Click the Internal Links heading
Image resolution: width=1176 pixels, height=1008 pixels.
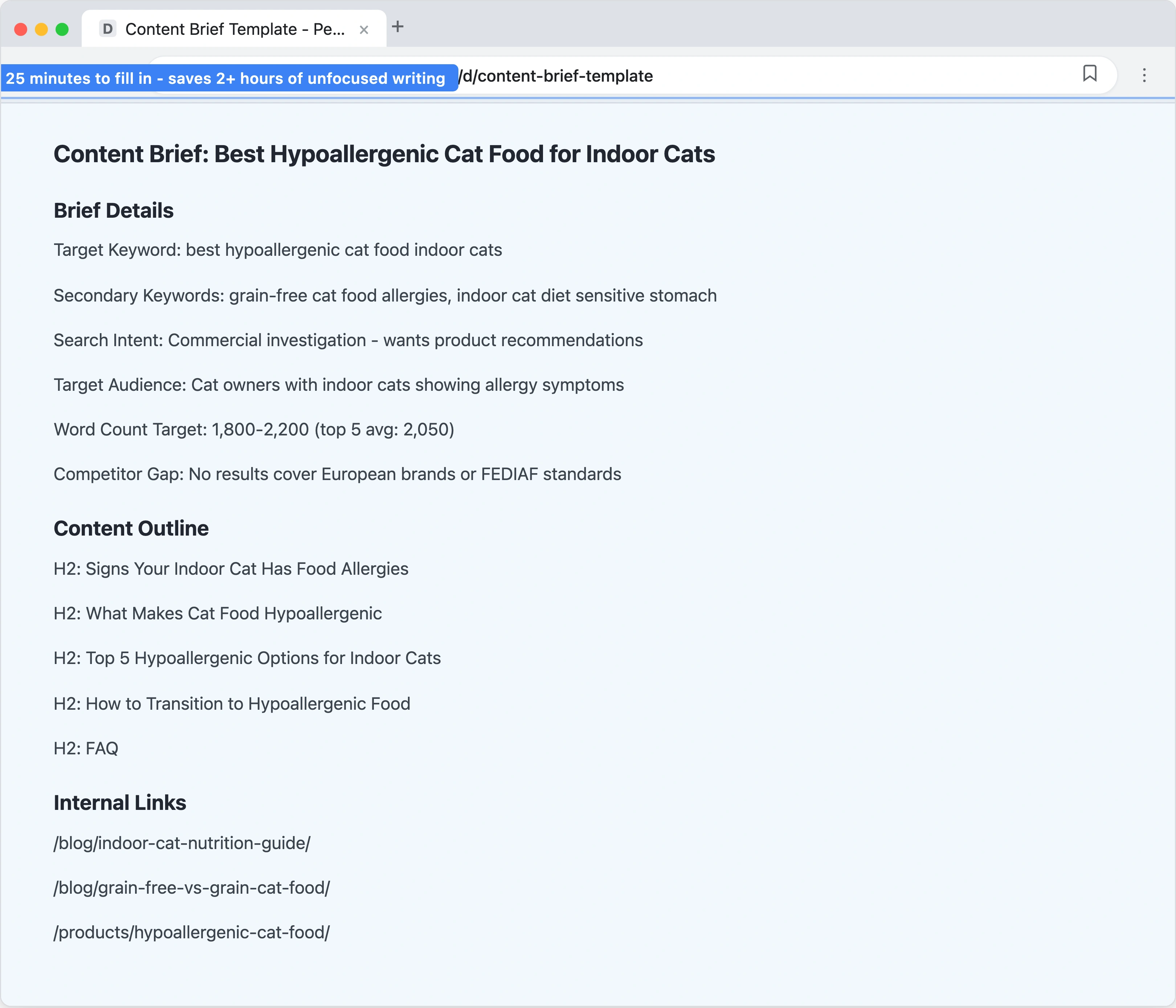pyautogui.click(x=119, y=803)
